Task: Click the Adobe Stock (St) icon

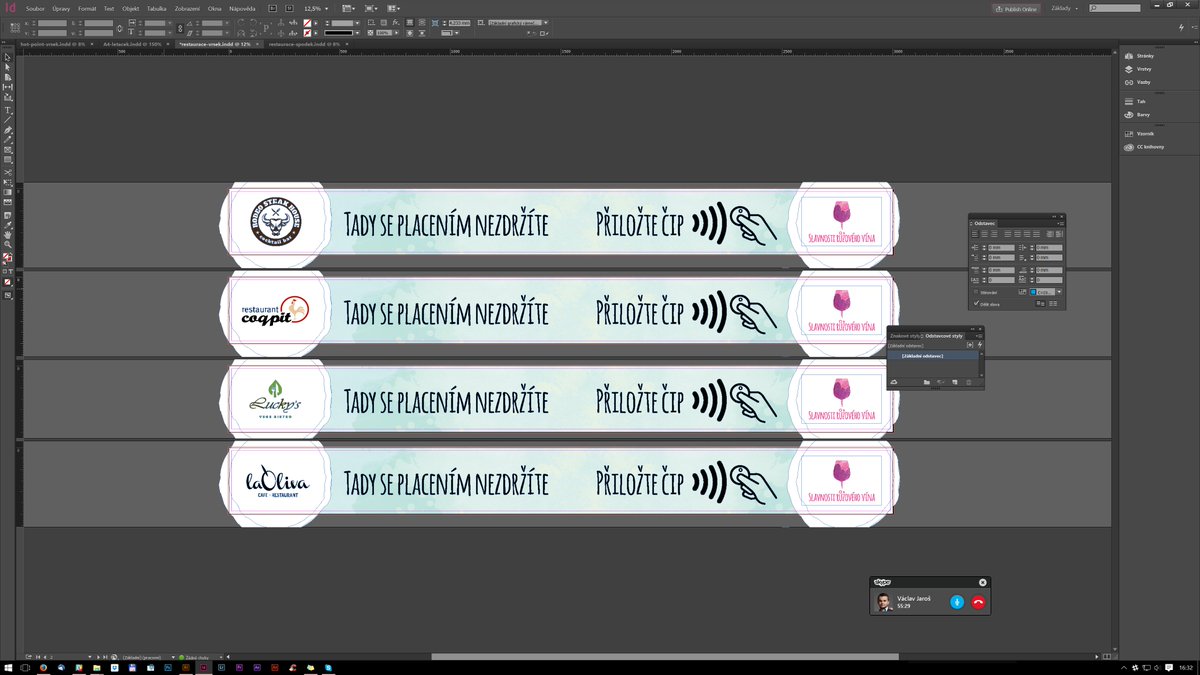Action: pos(288,8)
